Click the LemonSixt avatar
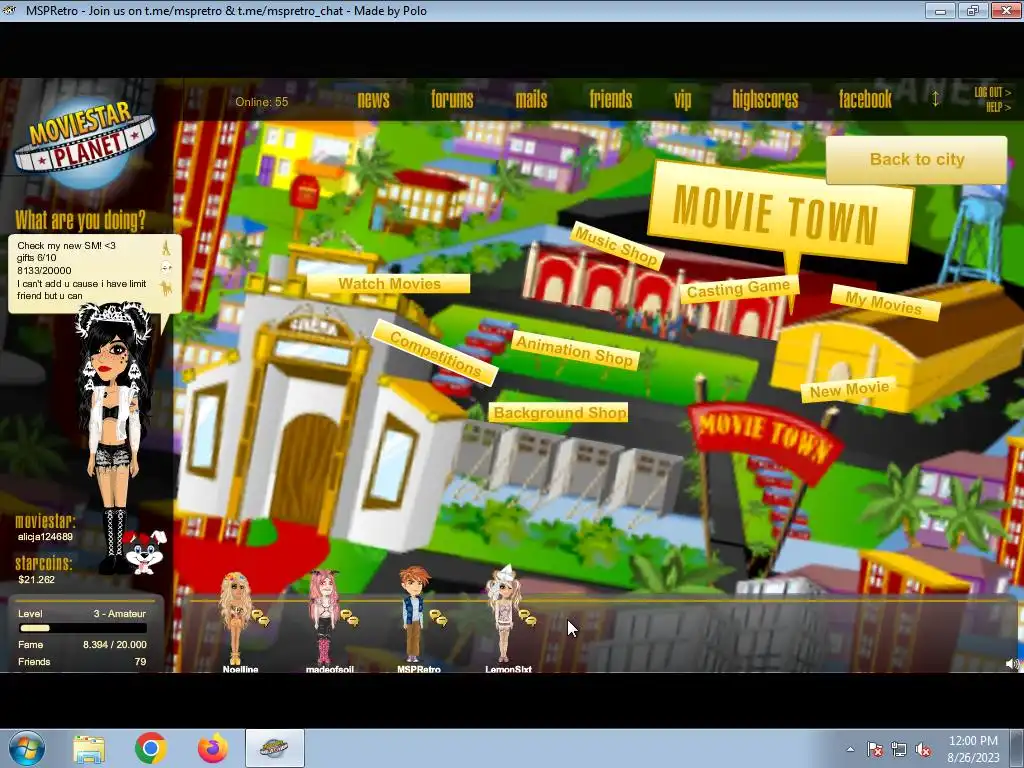Screen dimensions: 1024x768 click(x=503, y=614)
